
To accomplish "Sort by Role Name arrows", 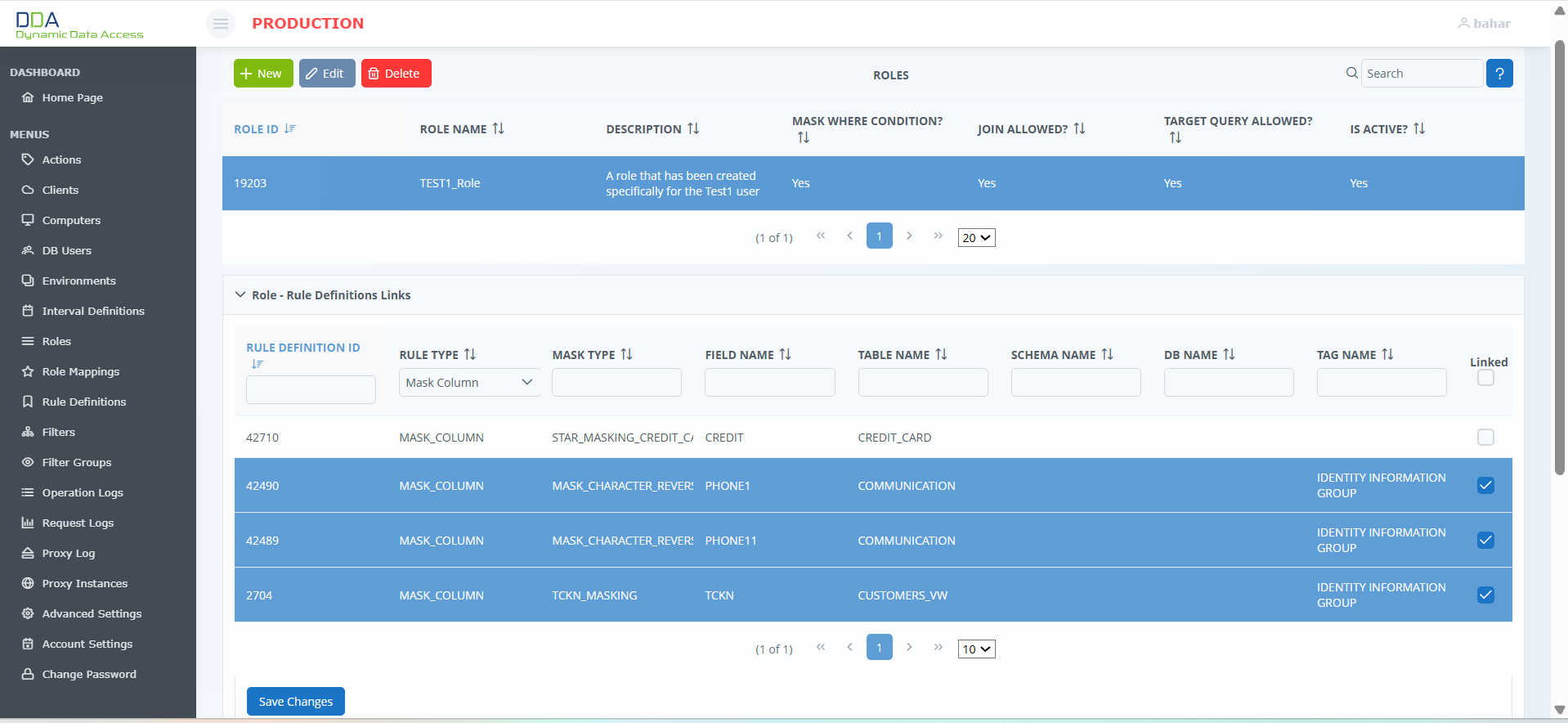I will tap(498, 128).
